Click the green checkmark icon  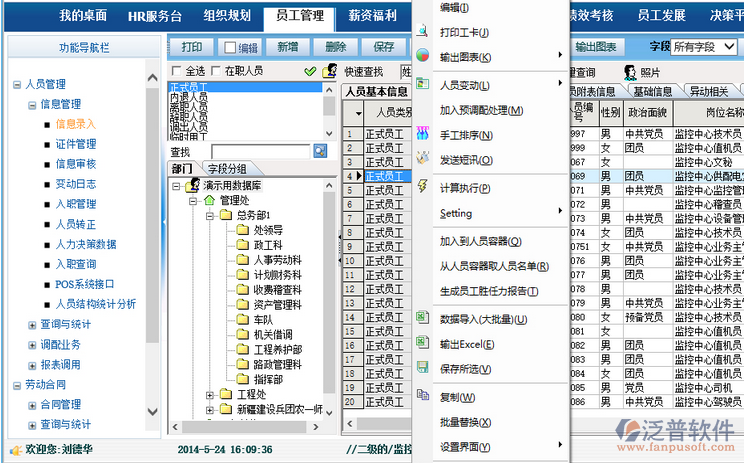coord(310,72)
